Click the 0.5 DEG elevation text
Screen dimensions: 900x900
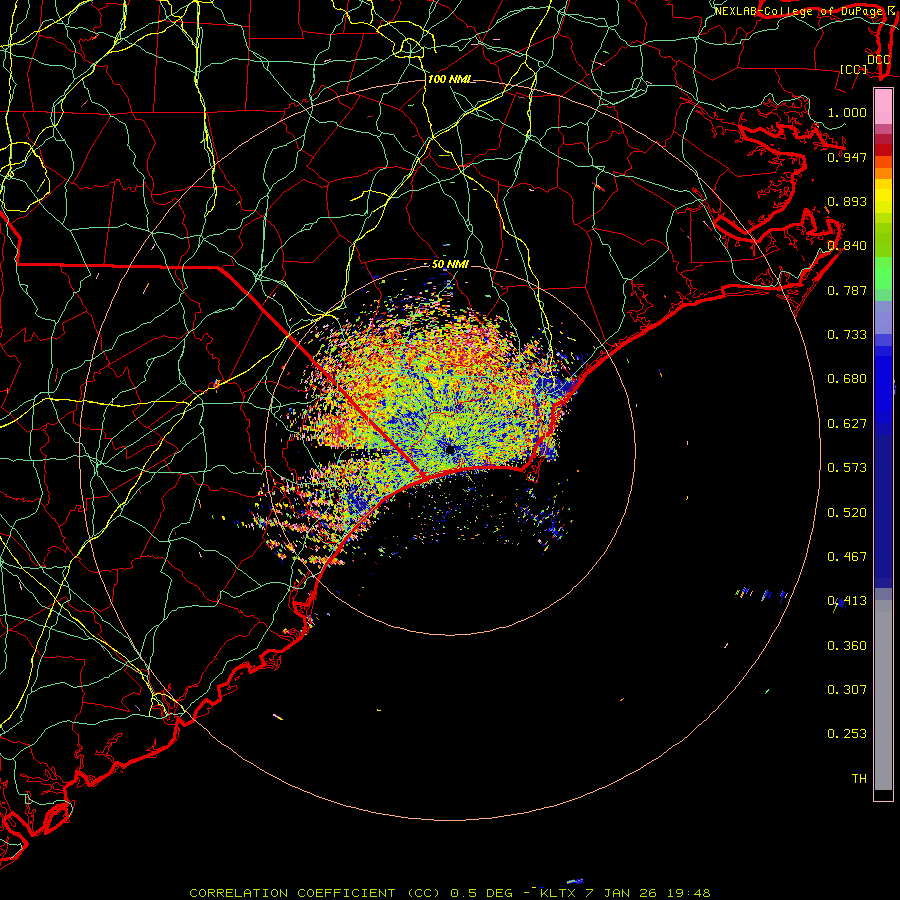pos(482,893)
